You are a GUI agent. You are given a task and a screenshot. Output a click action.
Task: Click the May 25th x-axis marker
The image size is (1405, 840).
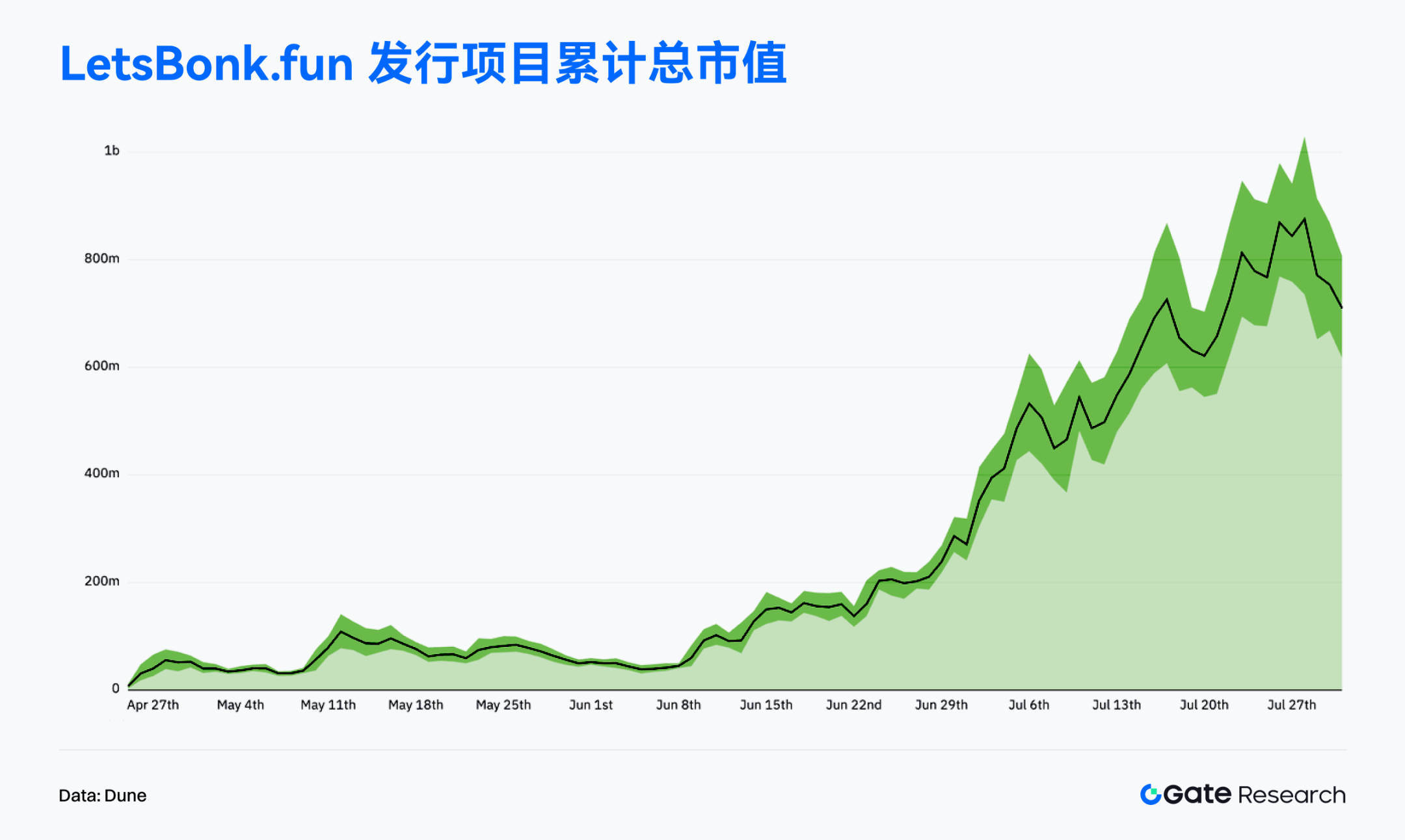pyautogui.click(x=503, y=705)
